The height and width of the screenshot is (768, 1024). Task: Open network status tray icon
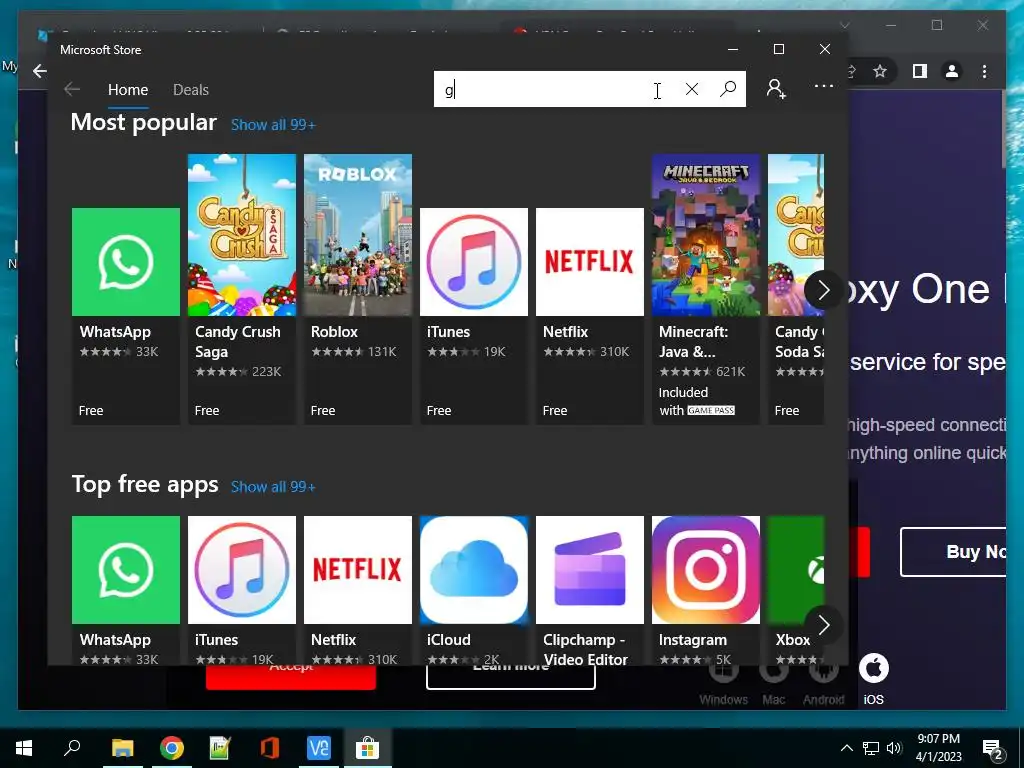871,748
